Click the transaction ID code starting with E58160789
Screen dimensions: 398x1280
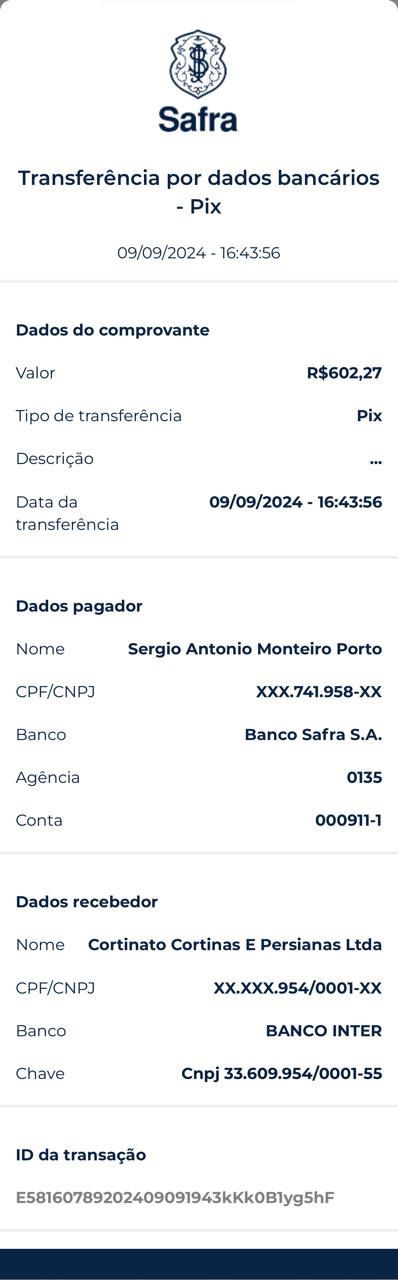point(175,1198)
